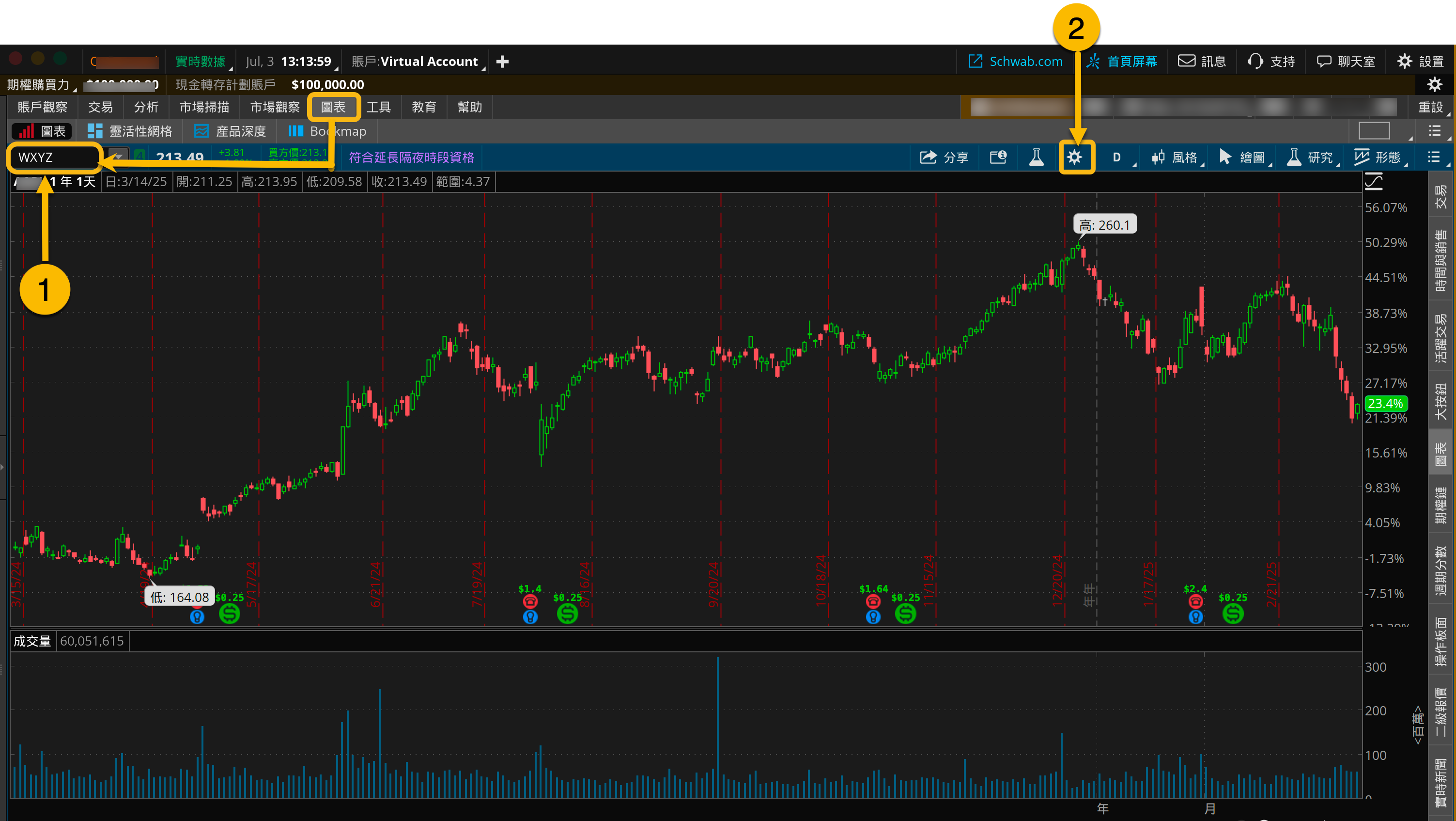Click the WXYZ symbol input field
Image resolution: width=1456 pixels, height=821 pixels.
click(53, 157)
